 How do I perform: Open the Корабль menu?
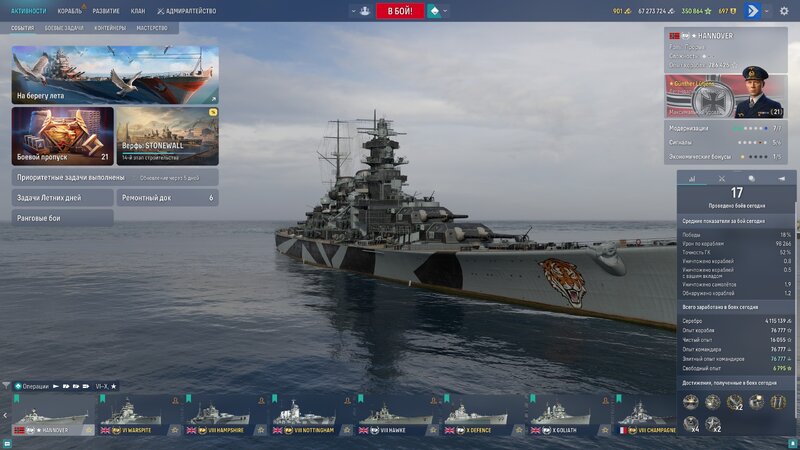(70, 11)
